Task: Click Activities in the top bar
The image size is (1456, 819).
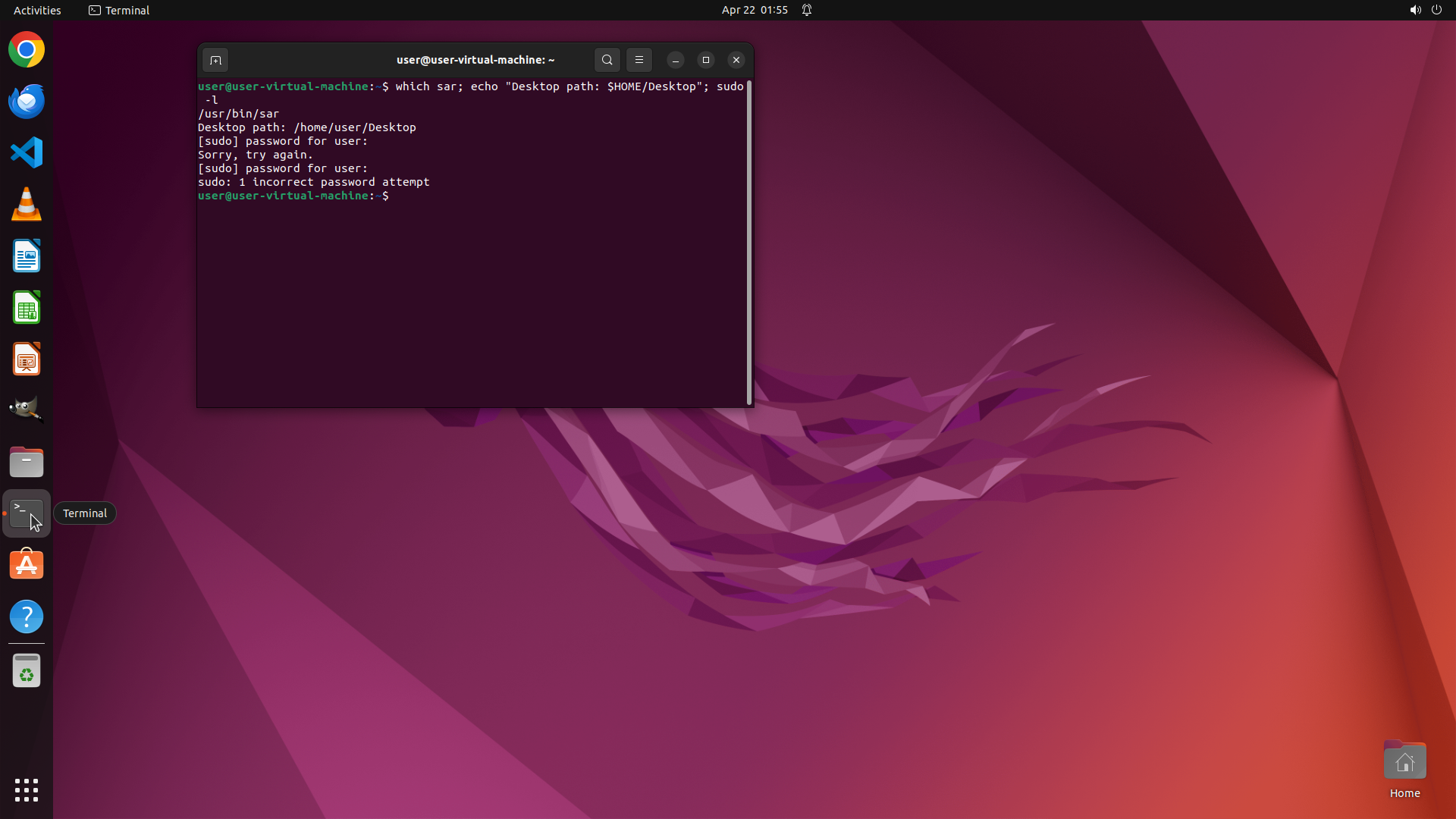Action: [37, 10]
